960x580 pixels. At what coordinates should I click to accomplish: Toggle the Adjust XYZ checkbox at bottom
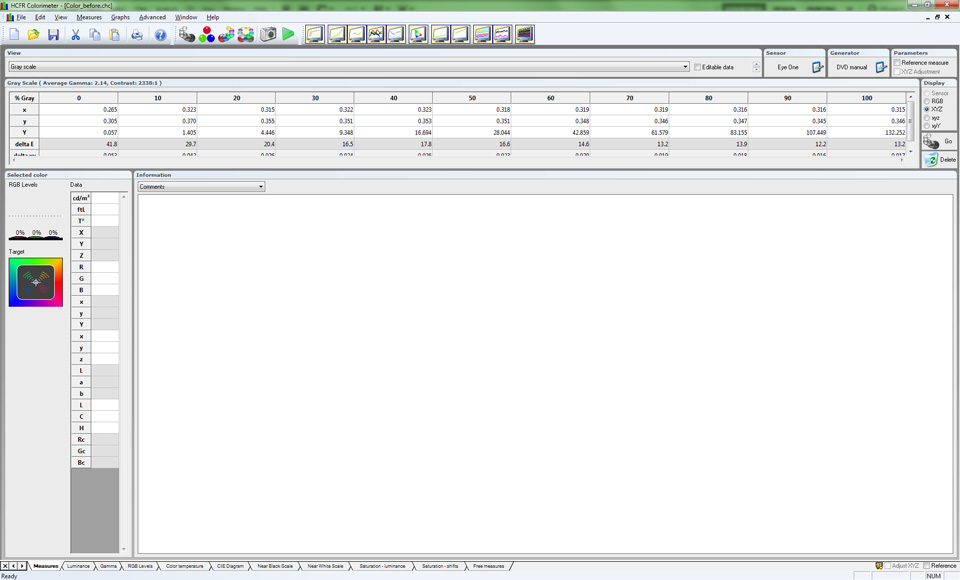(887, 566)
